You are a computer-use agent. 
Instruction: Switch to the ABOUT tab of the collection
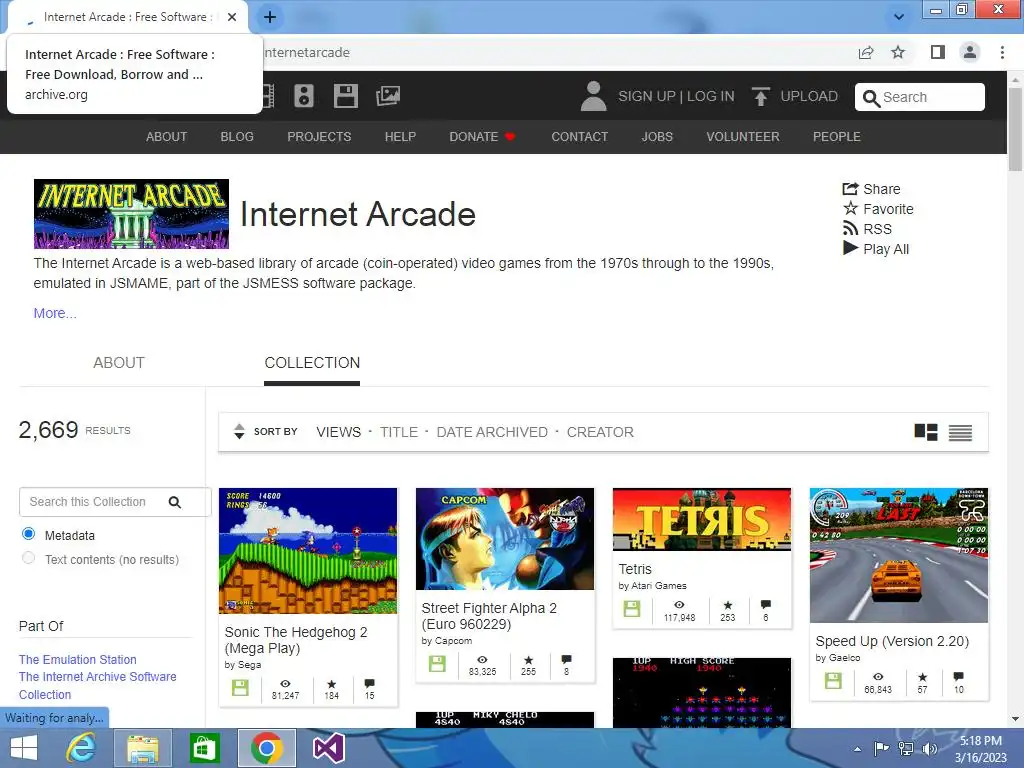coord(119,362)
